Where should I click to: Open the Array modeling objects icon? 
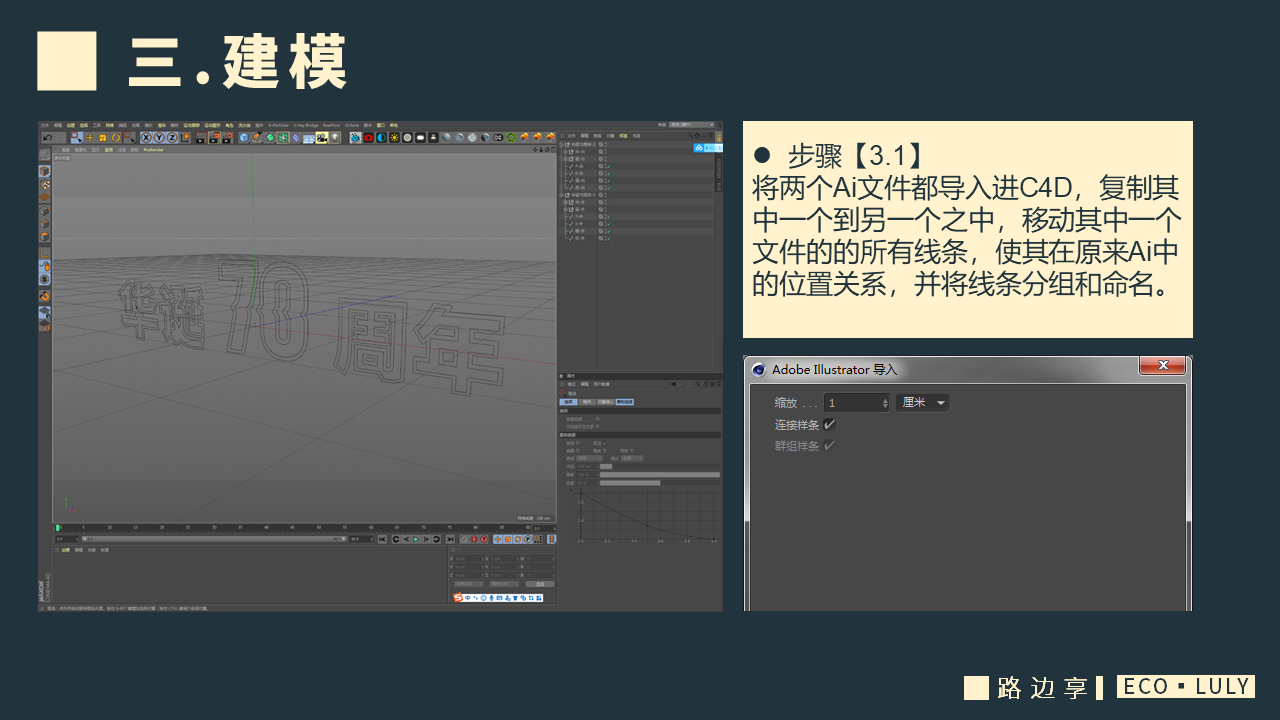[x=282, y=138]
